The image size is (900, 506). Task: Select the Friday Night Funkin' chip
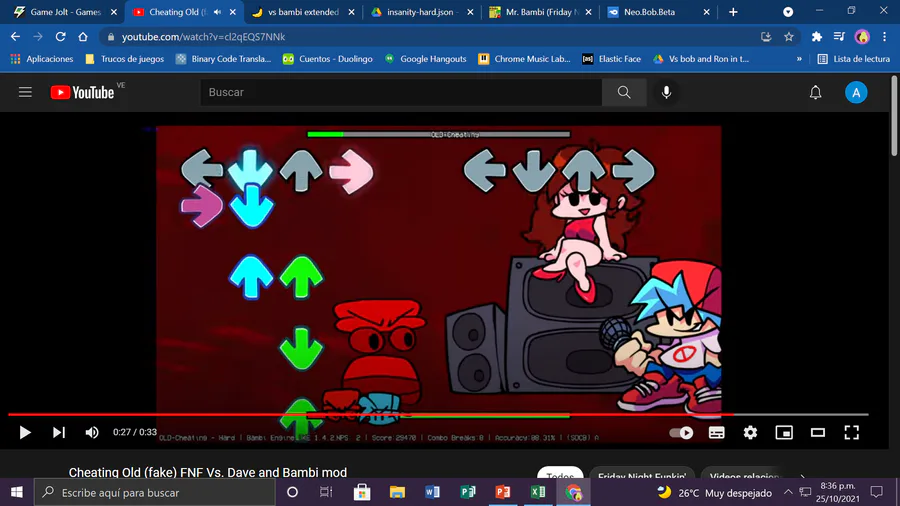tap(642, 475)
